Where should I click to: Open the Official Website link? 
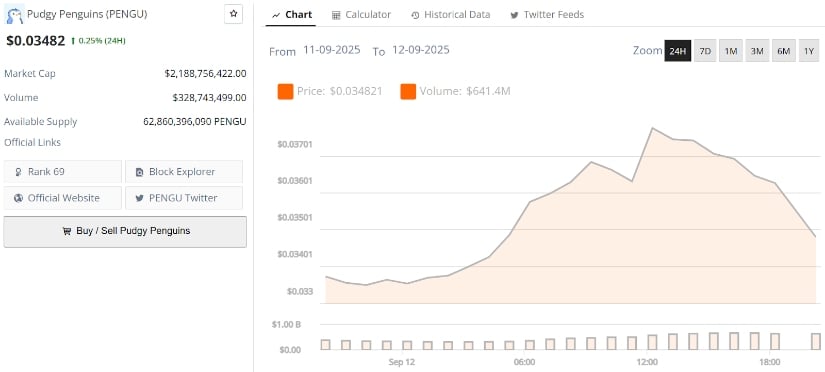pos(63,198)
